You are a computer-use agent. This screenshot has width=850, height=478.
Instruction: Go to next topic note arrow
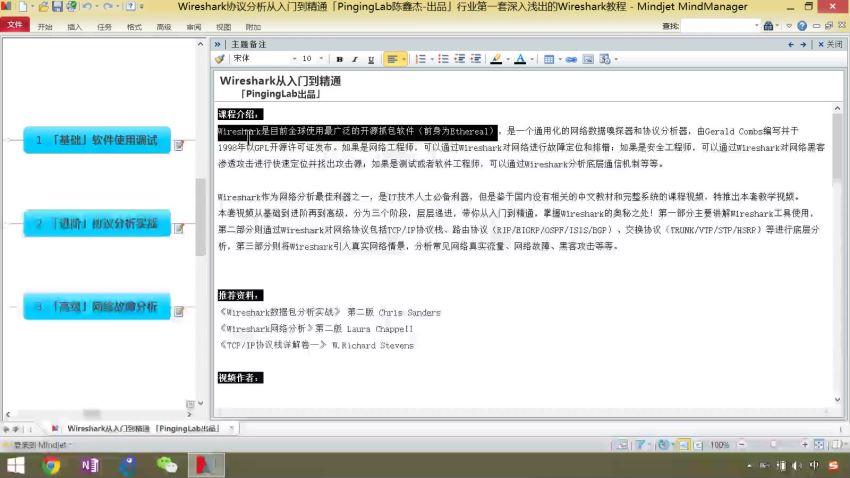(803, 44)
